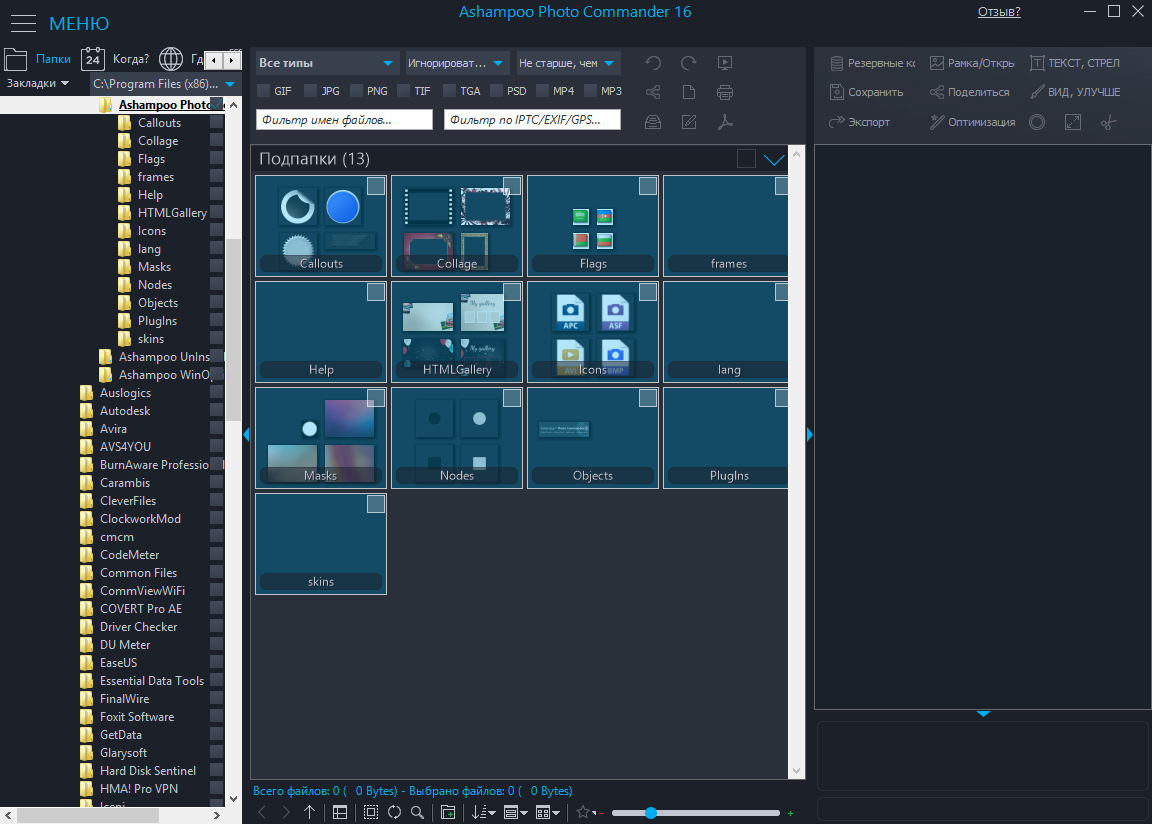This screenshot has height=824, width=1152.
Task: Click the printer icon
Action: tap(725, 93)
